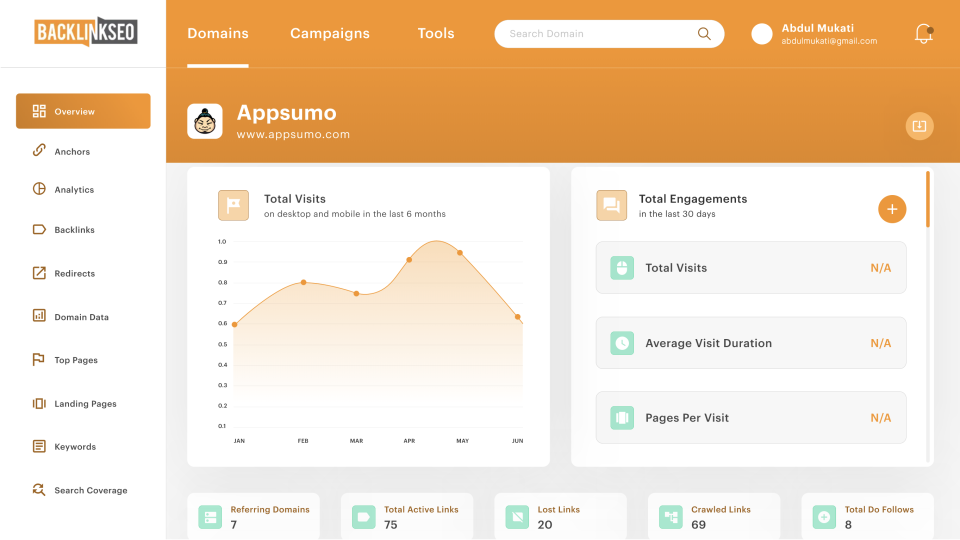960x540 pixels.
Task: Click the Search Coverage magnifier icon
Action: click(39, 489)
